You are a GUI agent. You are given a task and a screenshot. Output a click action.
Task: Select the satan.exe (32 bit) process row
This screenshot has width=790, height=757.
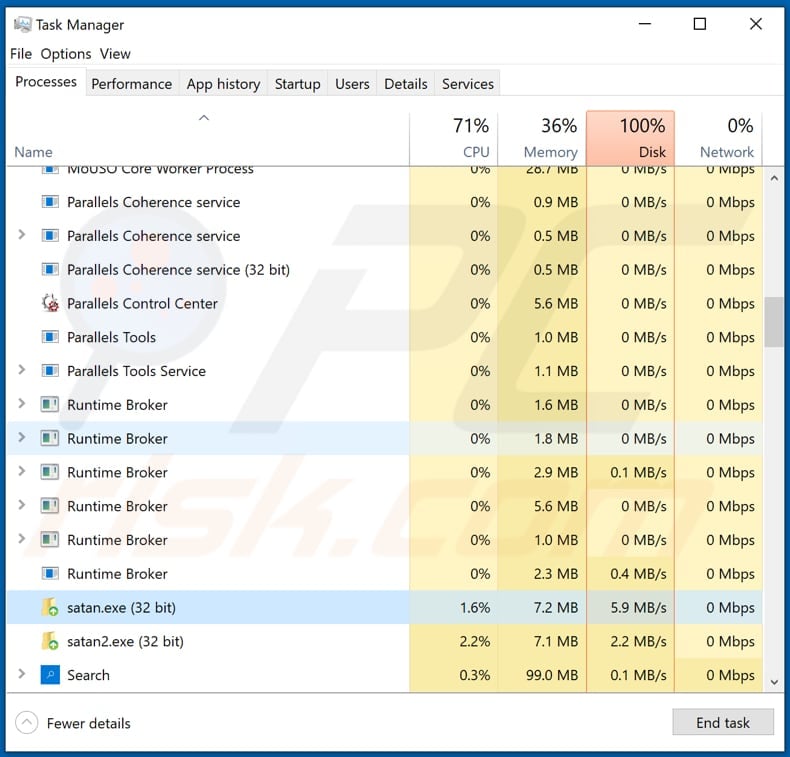[384, 607]
